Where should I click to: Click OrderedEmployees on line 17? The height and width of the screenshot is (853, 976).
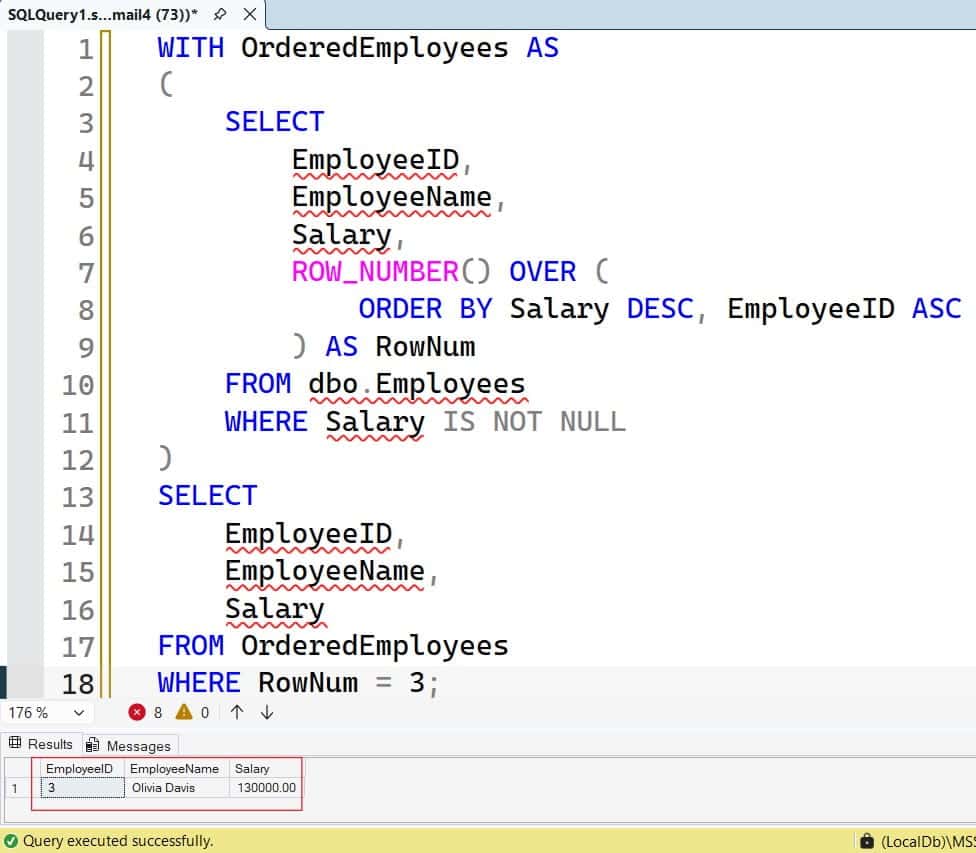pyautogui.click(x=375, y=646)
